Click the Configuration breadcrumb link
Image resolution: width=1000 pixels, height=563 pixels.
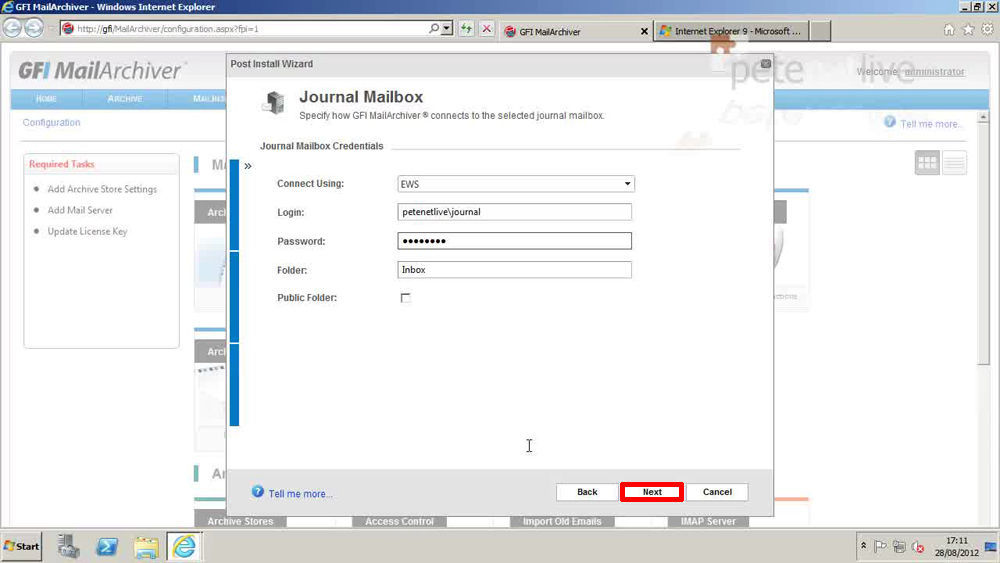[x=52, y=122]
